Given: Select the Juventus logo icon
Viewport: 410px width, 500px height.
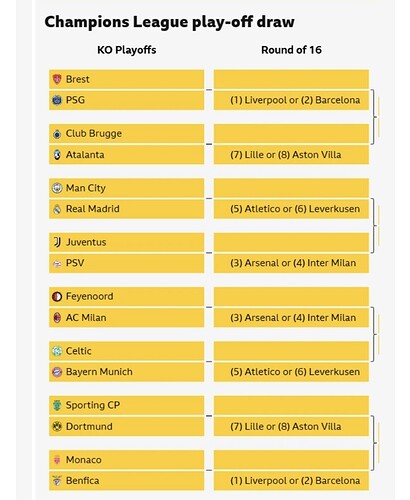Looking at the screenshot, I should point(57,242).
